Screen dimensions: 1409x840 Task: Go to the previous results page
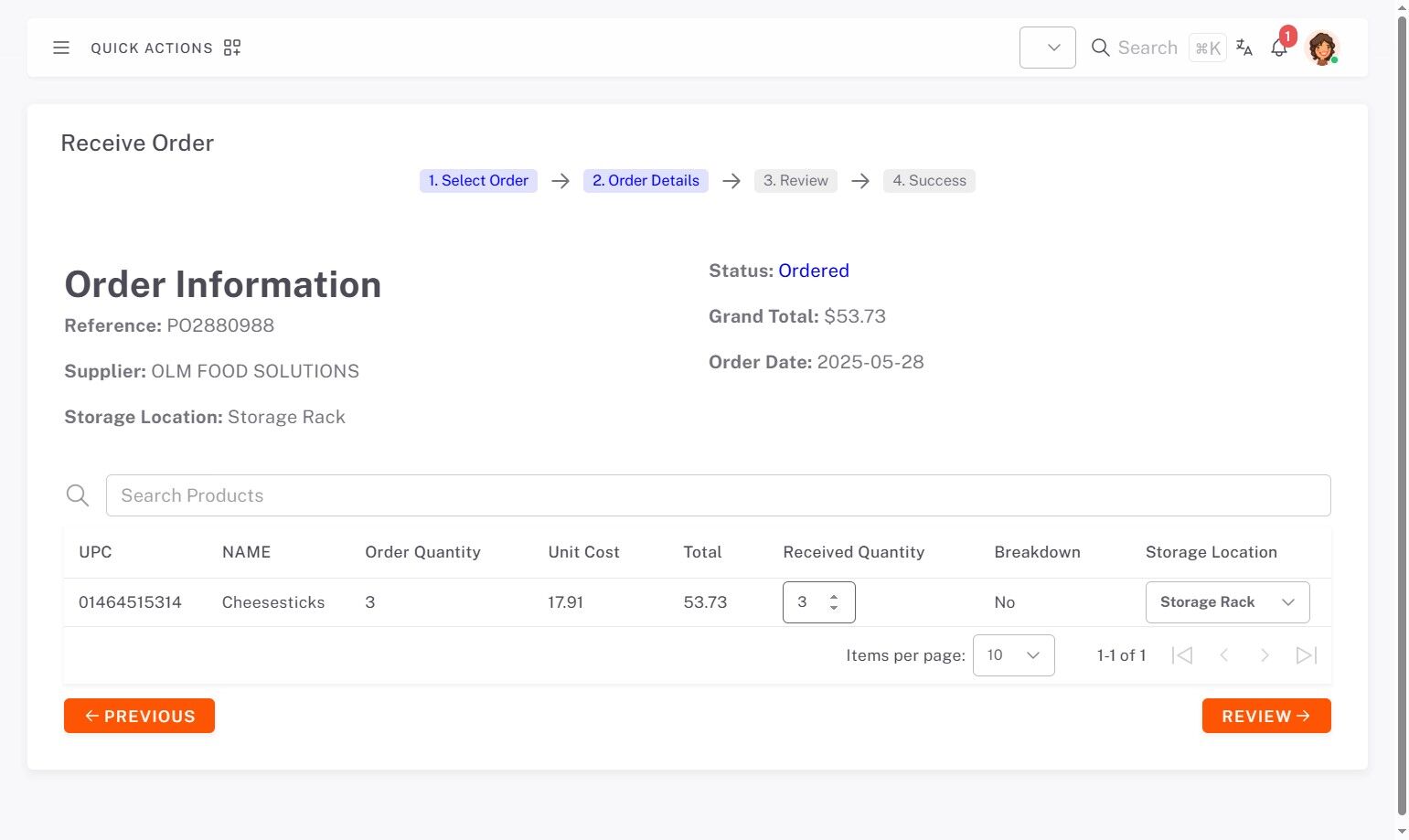[x=1224, y=655]
